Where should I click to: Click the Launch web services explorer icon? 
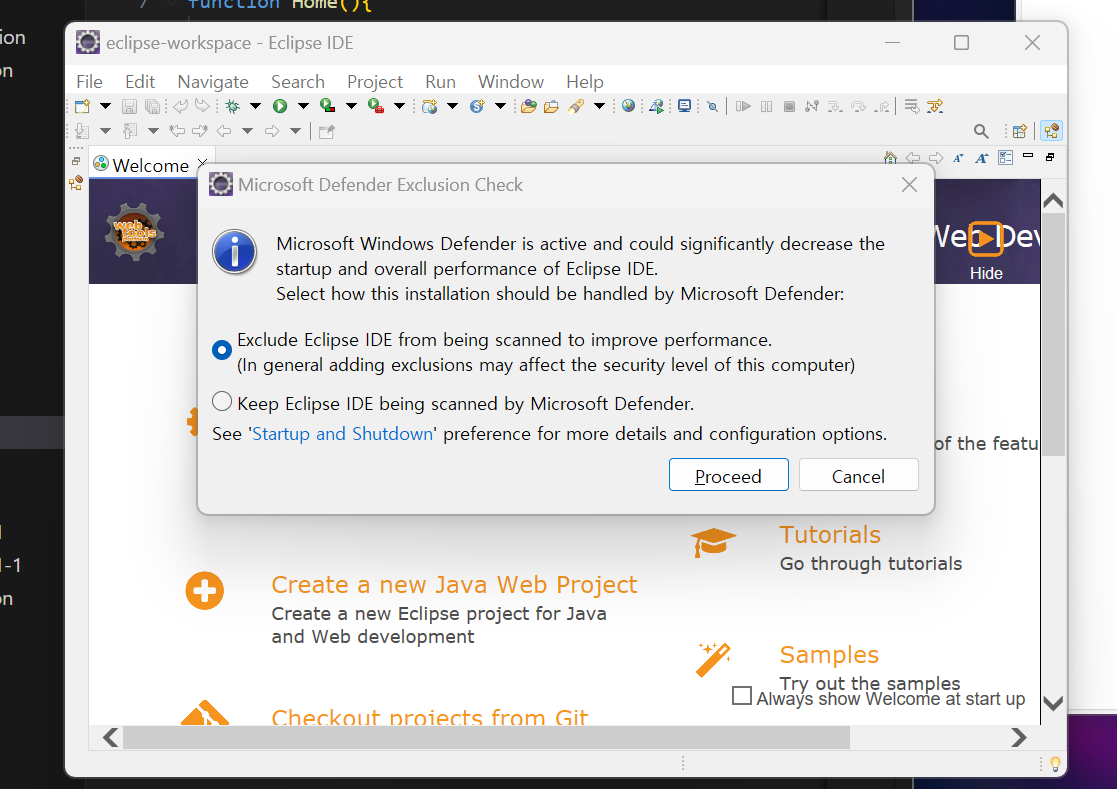tap(656, 107)
